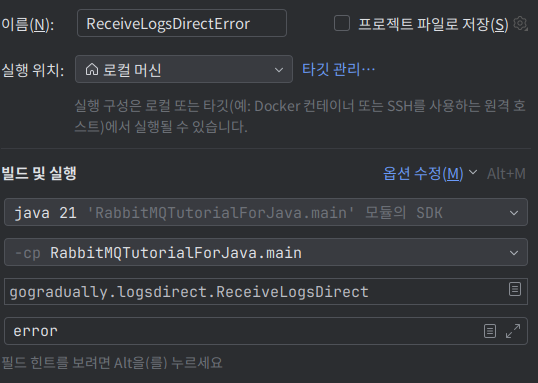Image resolution: width=538 pixels, height=383 pixels.
Task: Click the 실행 위치 label
Action: [33, 70]
